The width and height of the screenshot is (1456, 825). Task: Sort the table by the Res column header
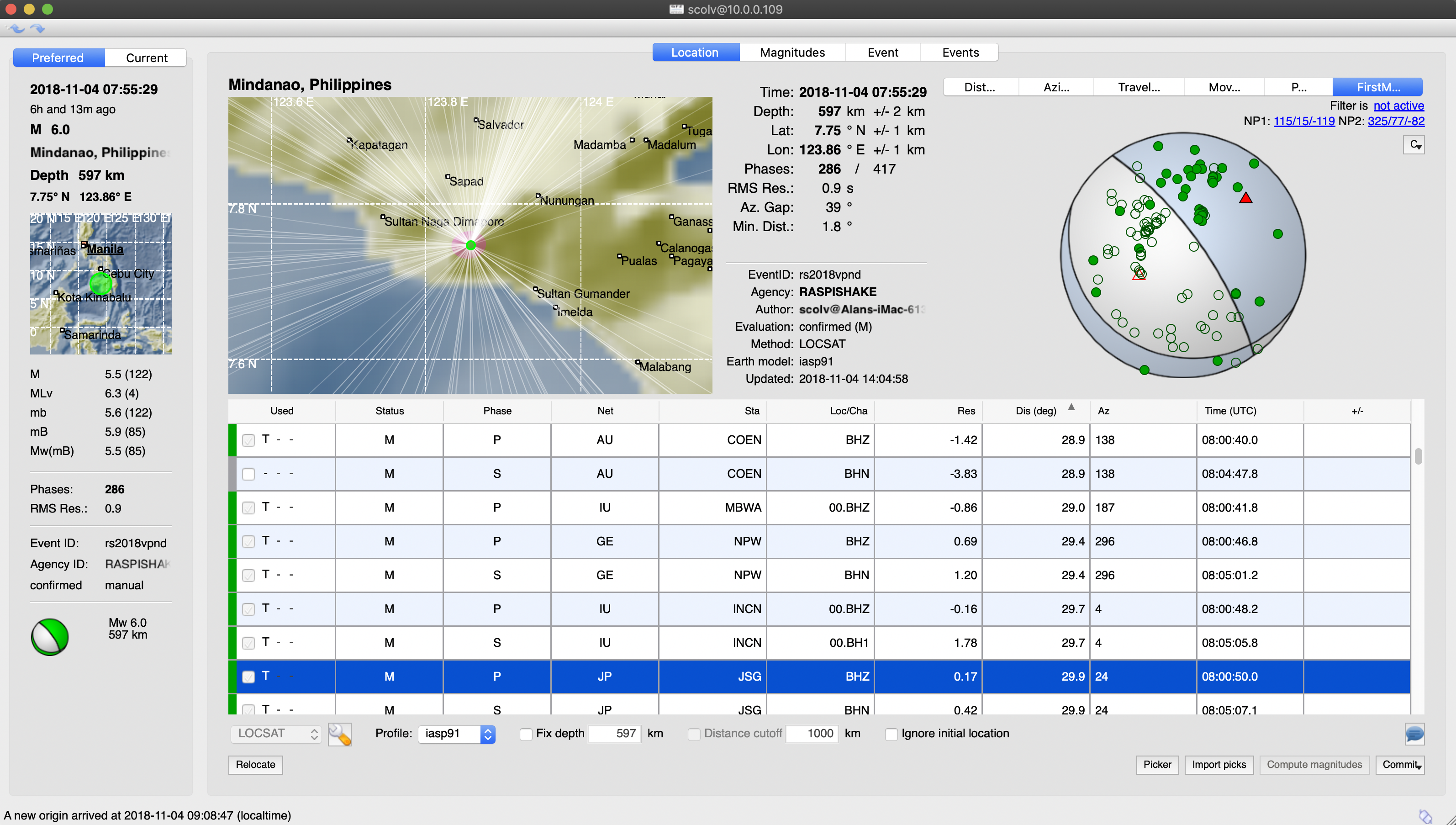(x=929, y=411)
